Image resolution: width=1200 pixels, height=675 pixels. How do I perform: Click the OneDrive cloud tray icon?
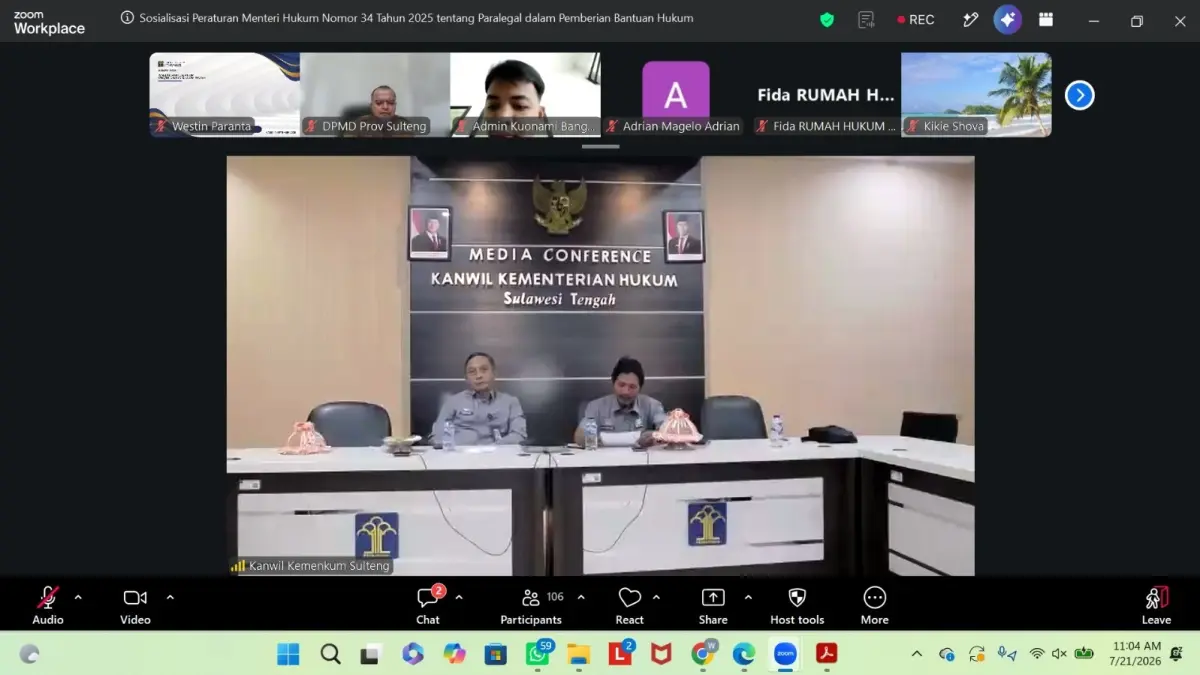tap(947, 654)
